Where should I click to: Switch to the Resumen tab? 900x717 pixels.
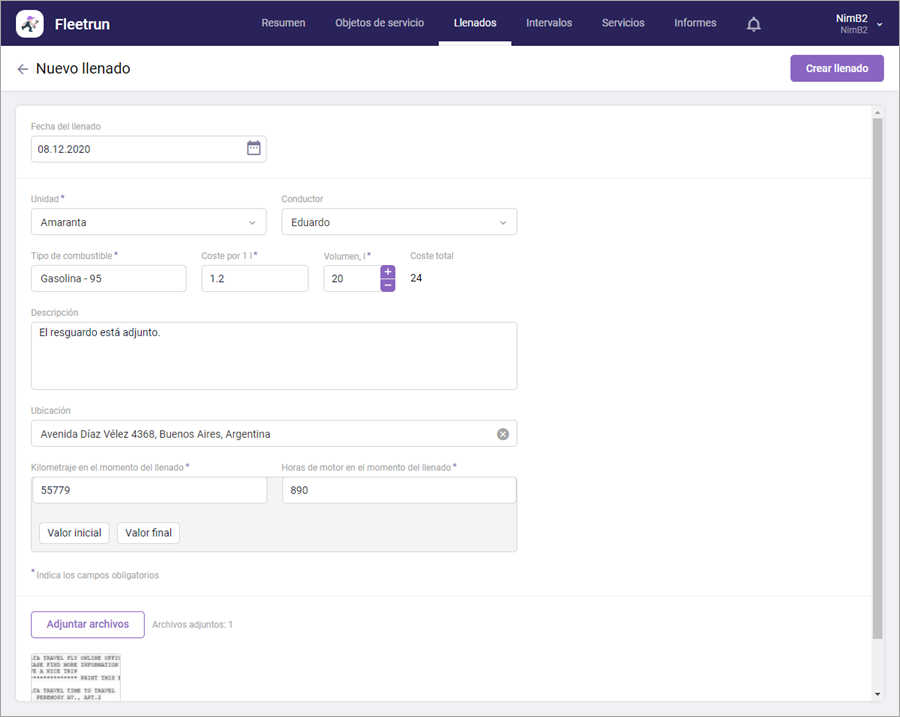(x=284, y=23)
